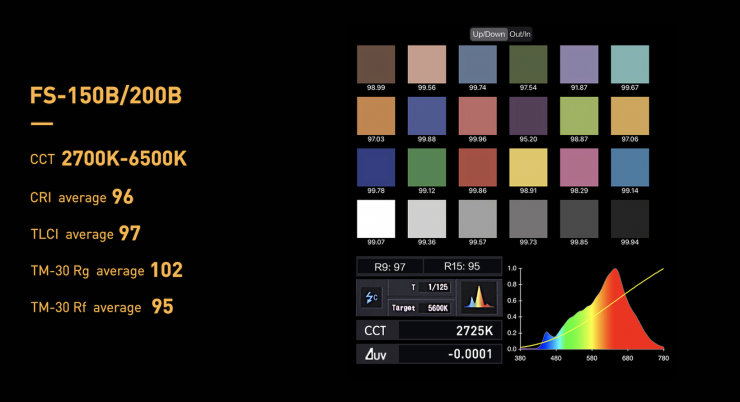Select the R9: 97 tab
This screenshot has height=402, width=740.
pyautogui.click(x=390, y=266)
